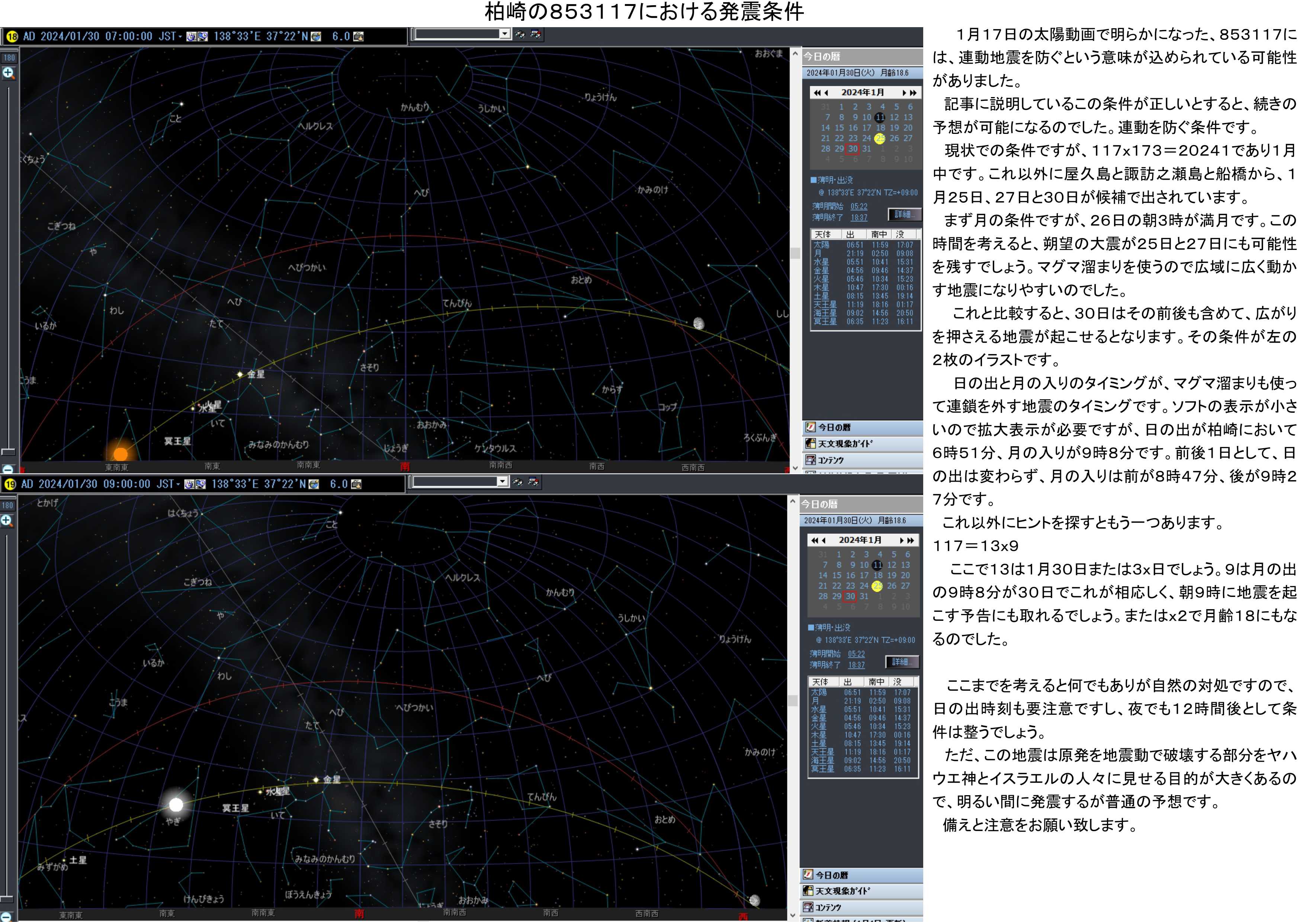Click the current-time monitor icon in the 09:00 toolbar

coord(200,484)
